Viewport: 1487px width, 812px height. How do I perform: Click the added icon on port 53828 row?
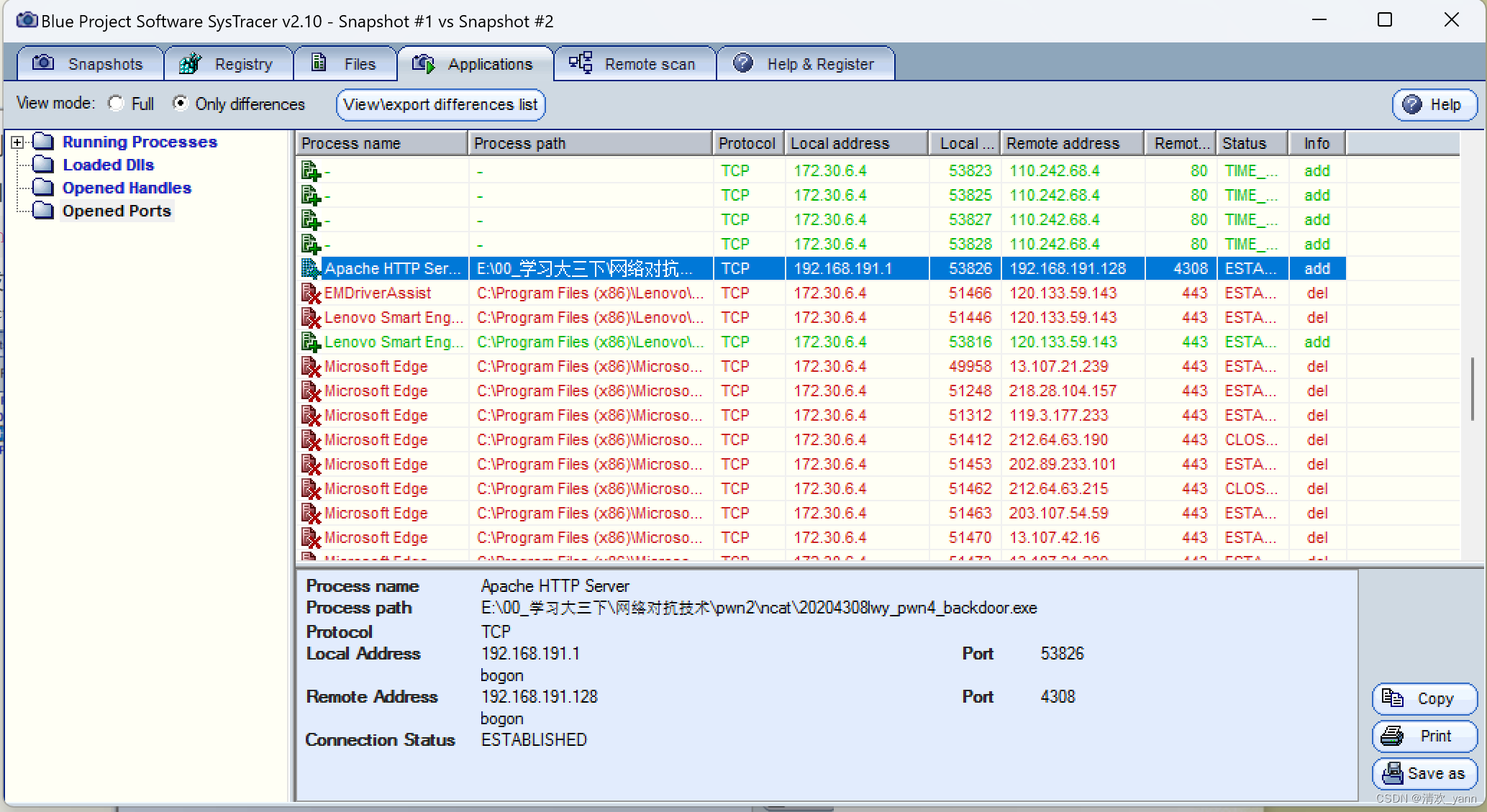click(311, 245)
